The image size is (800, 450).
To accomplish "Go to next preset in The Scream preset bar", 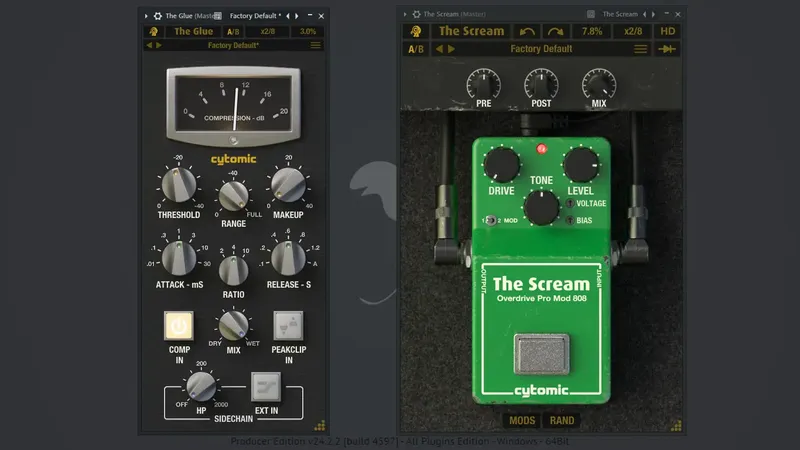I will (451, 49).
